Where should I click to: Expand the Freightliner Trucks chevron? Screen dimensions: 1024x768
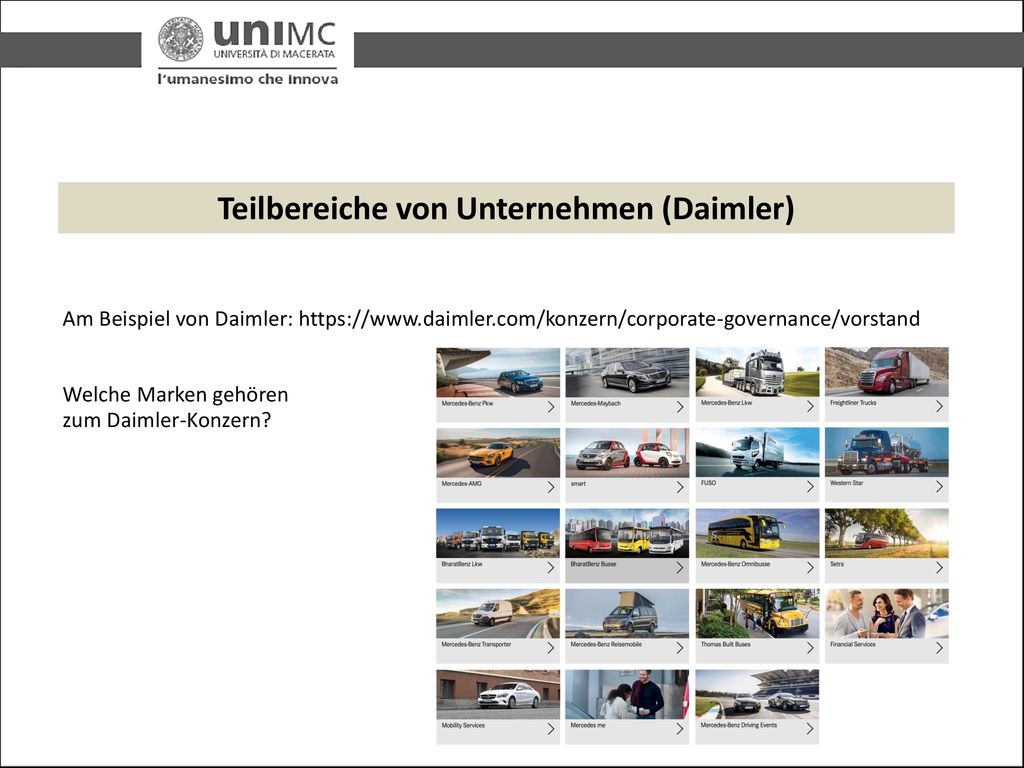click(x=939, y=406)
